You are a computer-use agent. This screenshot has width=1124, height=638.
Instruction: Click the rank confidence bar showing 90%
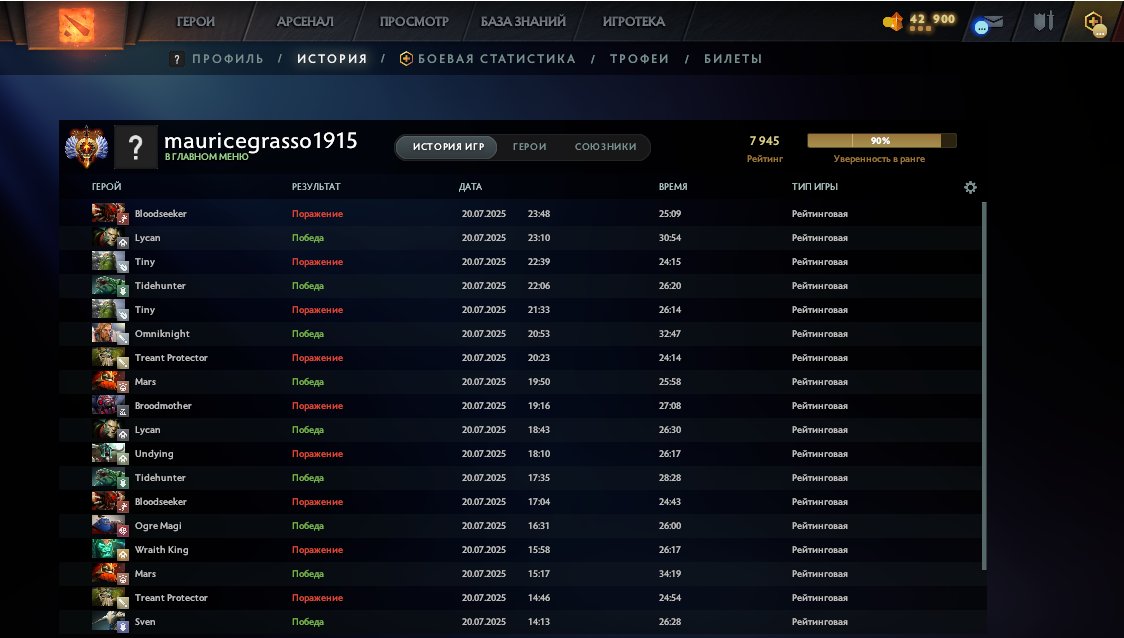882,141
